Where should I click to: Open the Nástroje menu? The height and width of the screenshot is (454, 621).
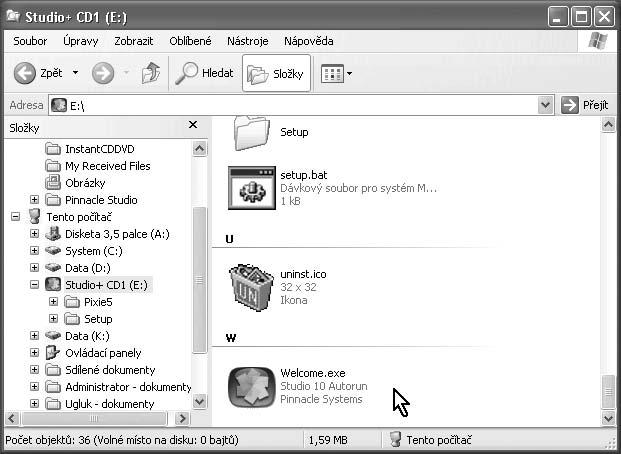click(248, 41)
